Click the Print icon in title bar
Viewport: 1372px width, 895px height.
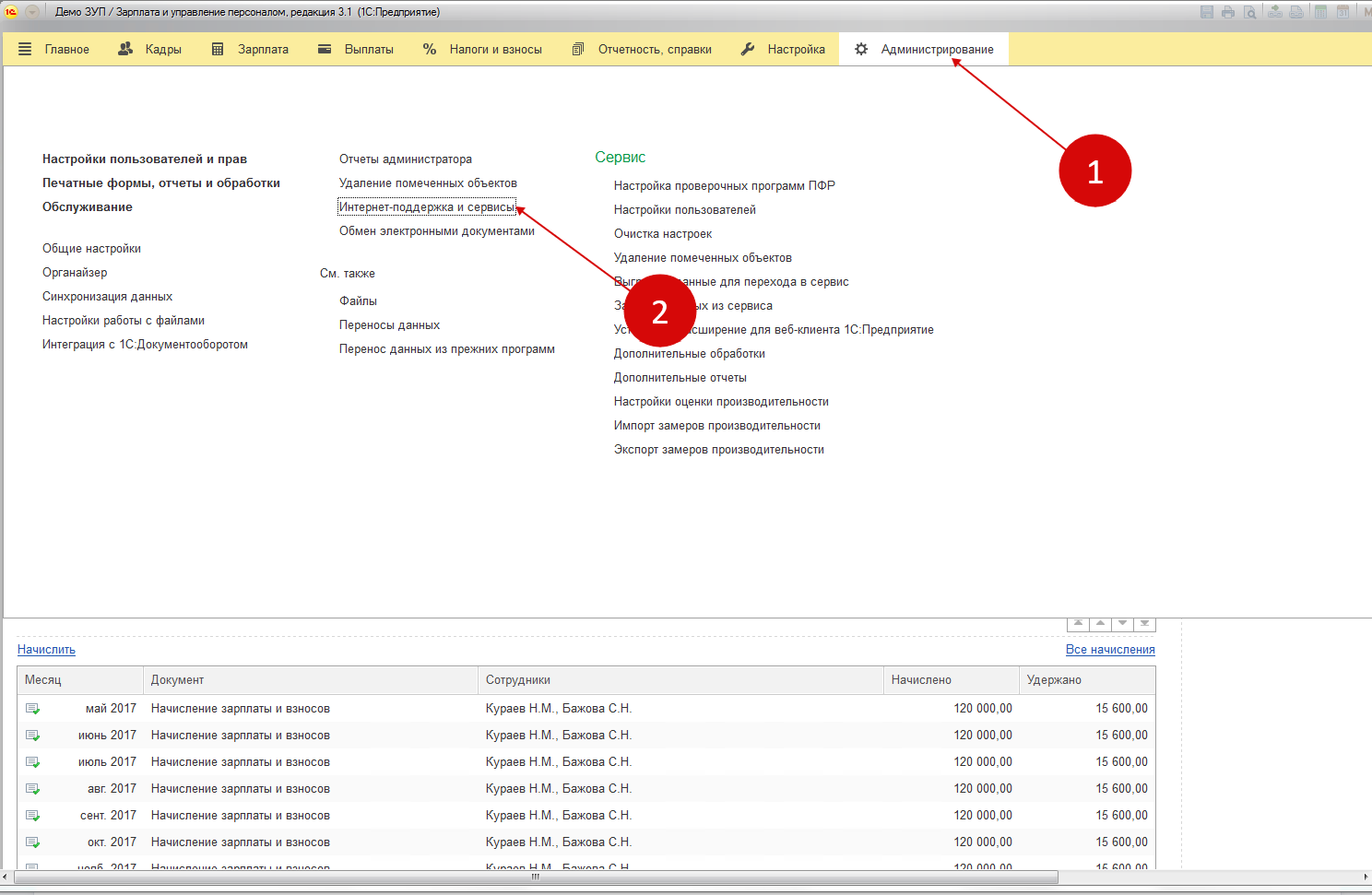[x=1228, y=12]
